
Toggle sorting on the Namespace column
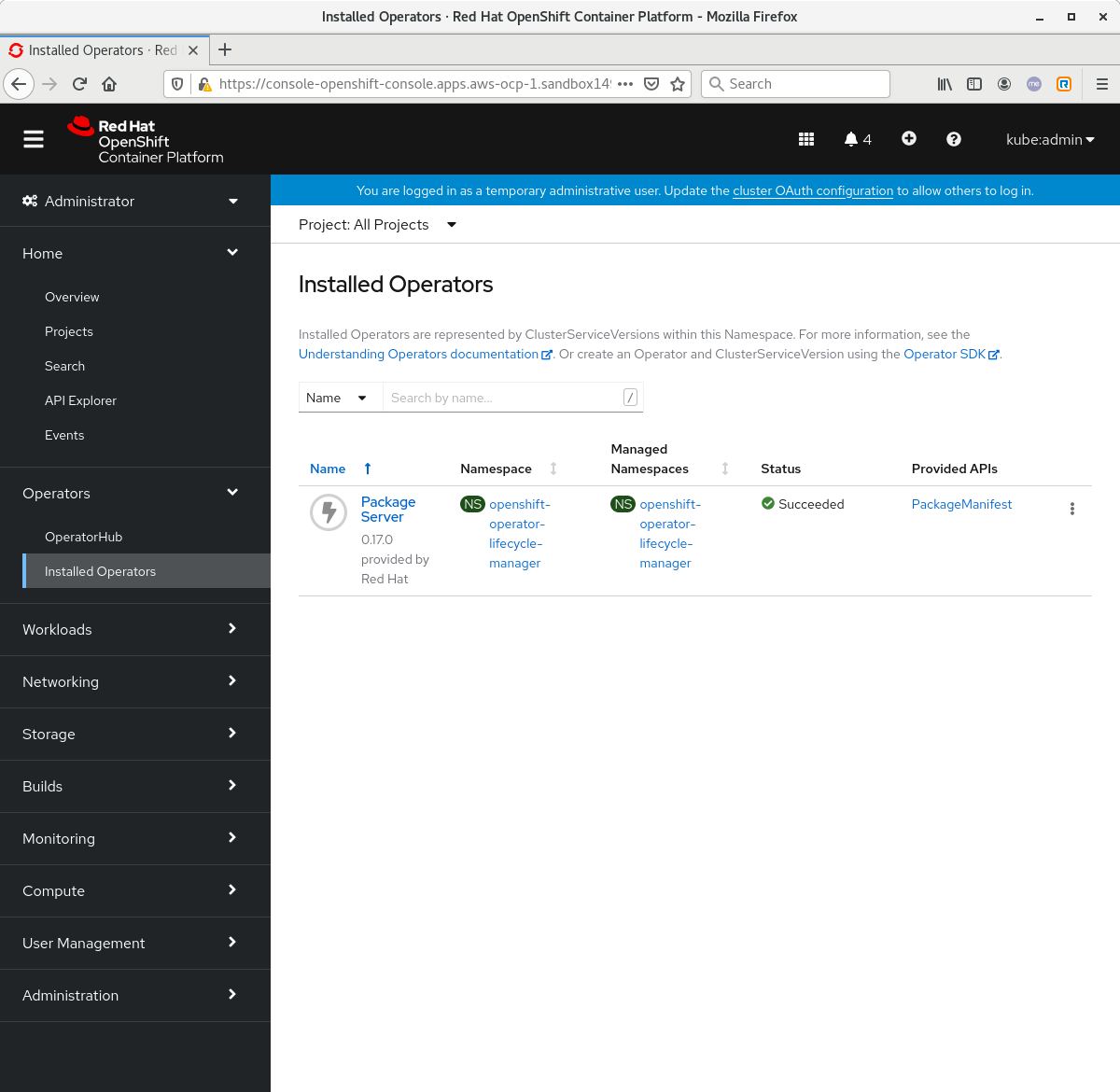[x=553, y=469]
